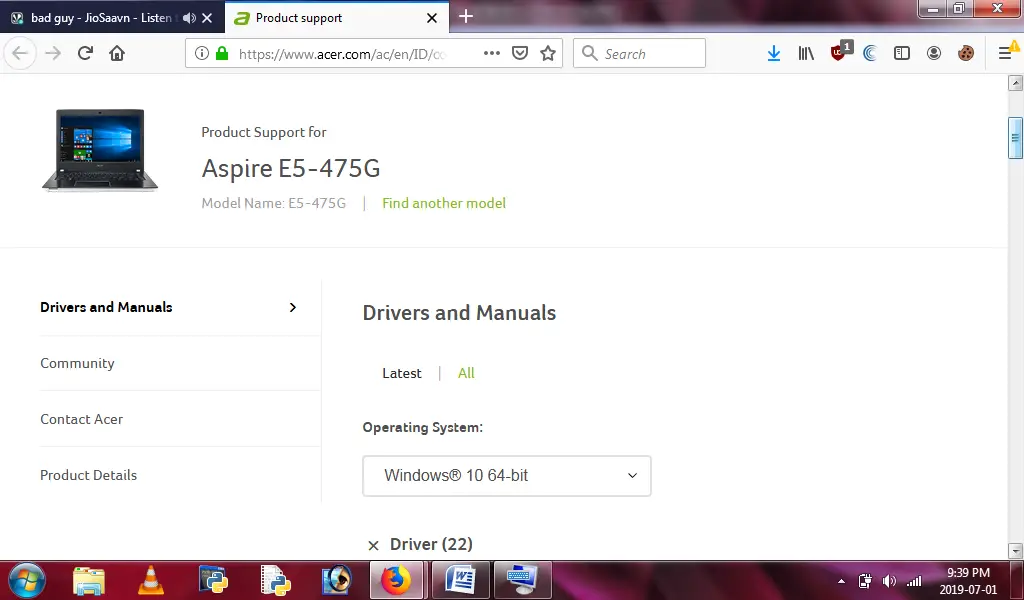
Task: Launch VLC media player from taskbar
Action: 151,580
